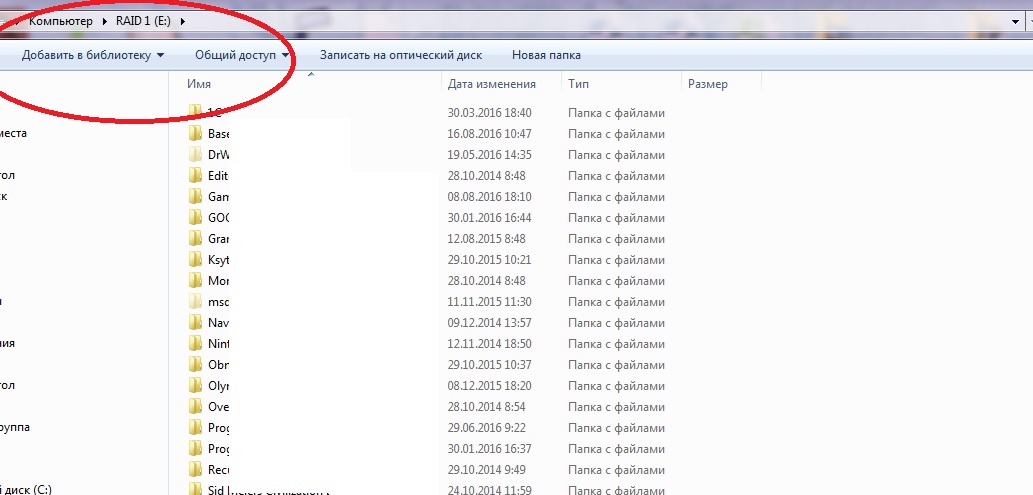Viewport: 1033px width, 495px height.
Task: Click the date '12.08.2015 8:48'
Action: [486, 239]
